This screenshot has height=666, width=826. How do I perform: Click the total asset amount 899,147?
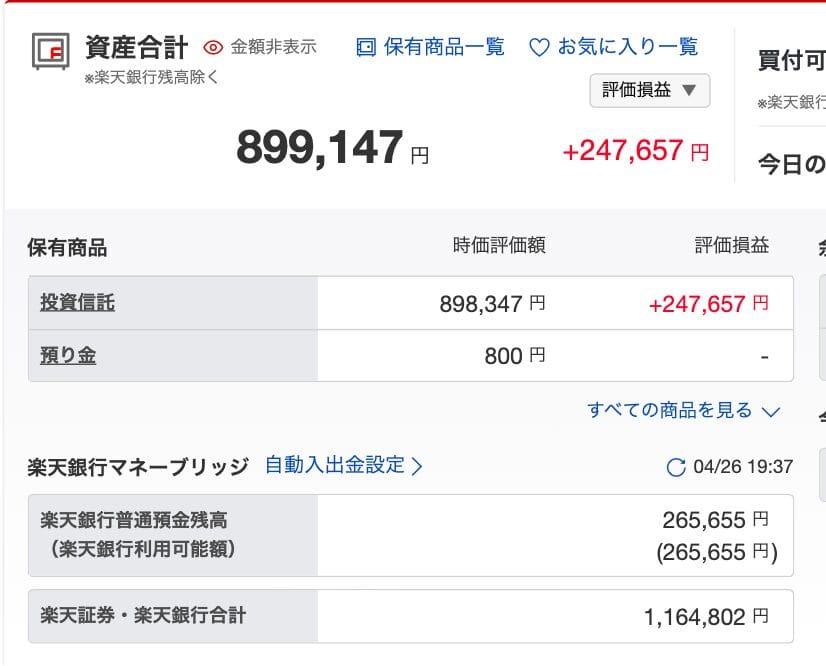pyautogui.click(x=320, y=148)
